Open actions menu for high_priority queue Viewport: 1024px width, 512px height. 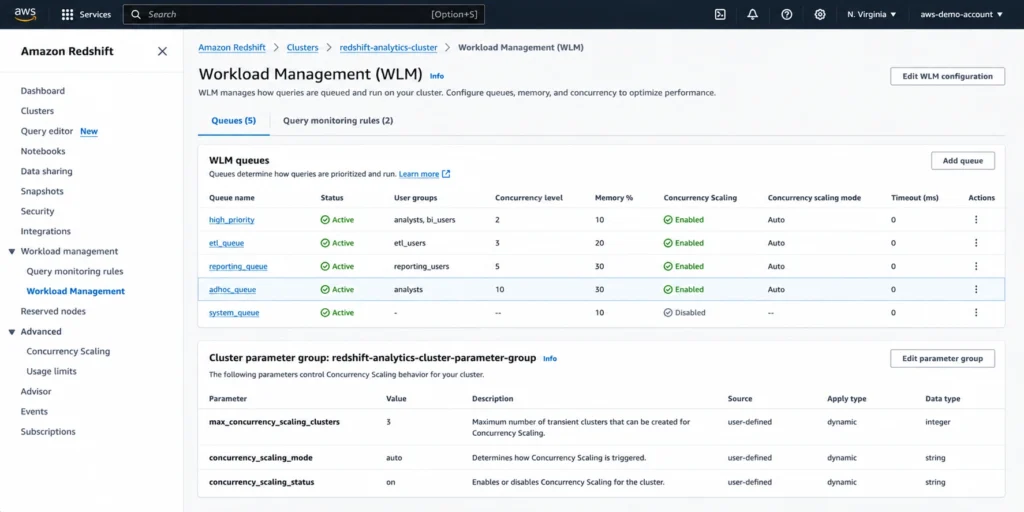(x=976, y=219)
